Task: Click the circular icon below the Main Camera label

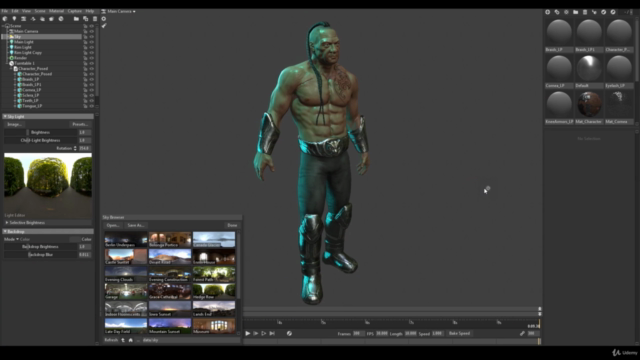Action: (104, 19)
